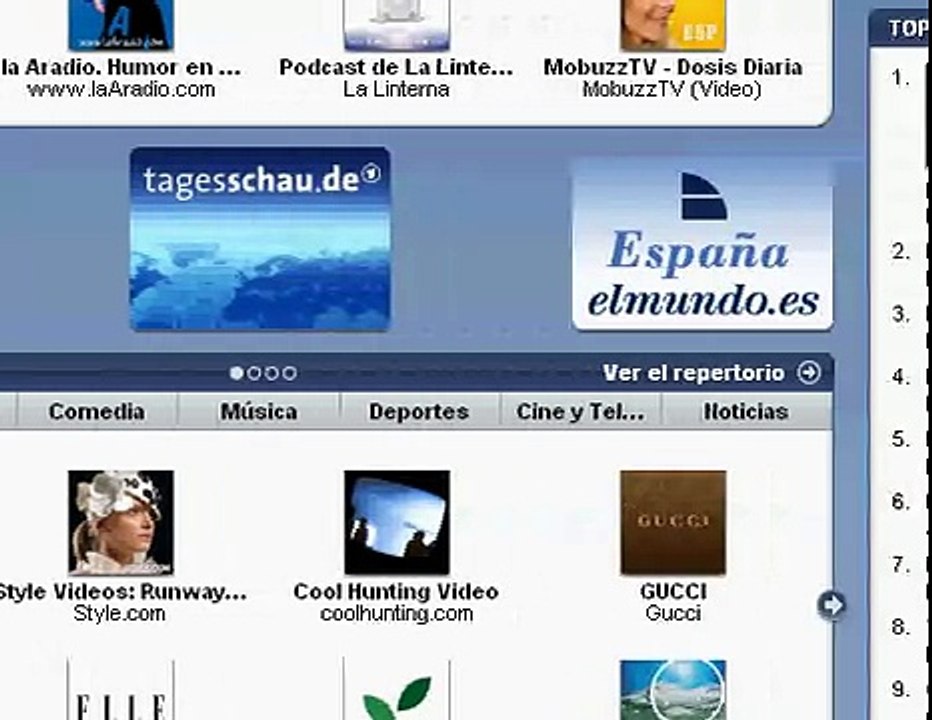
Task: Open the la Aradio podcast artwork
Action: click(x=121, y=24)
